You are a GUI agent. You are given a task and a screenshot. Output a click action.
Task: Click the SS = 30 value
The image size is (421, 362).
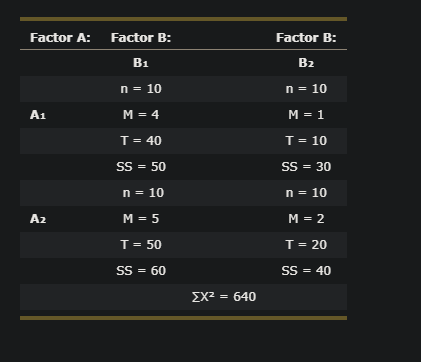[306, 167]
